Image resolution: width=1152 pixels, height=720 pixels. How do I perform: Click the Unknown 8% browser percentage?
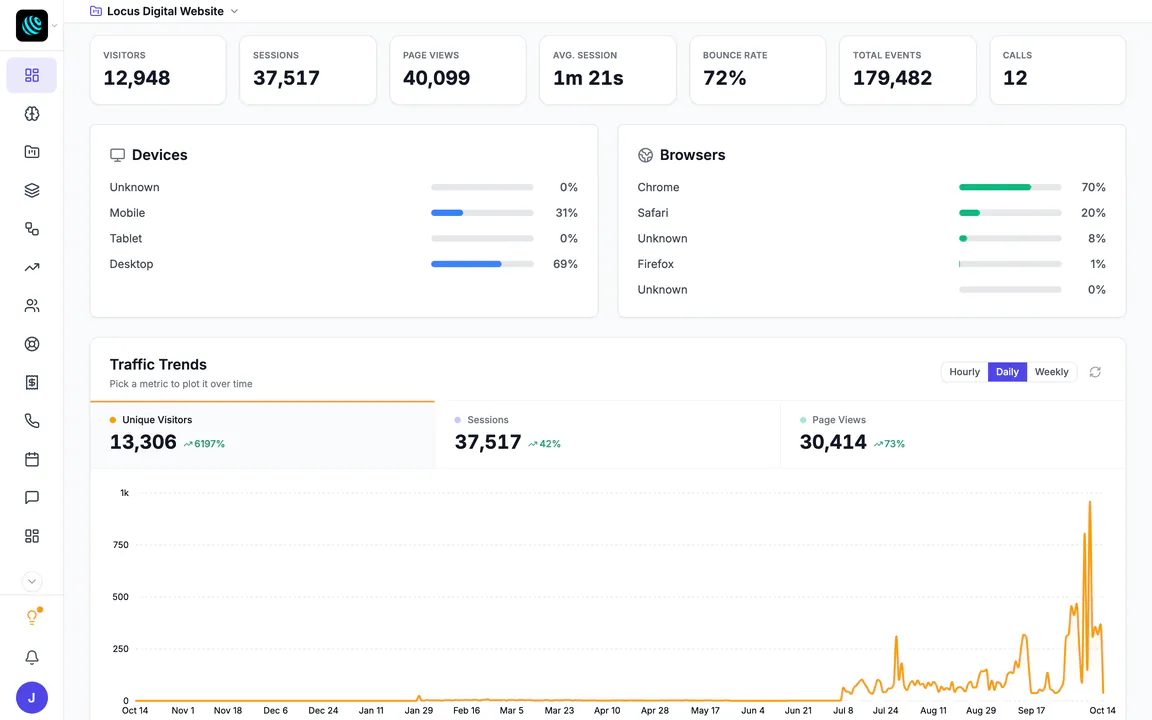click(1097, 238)
